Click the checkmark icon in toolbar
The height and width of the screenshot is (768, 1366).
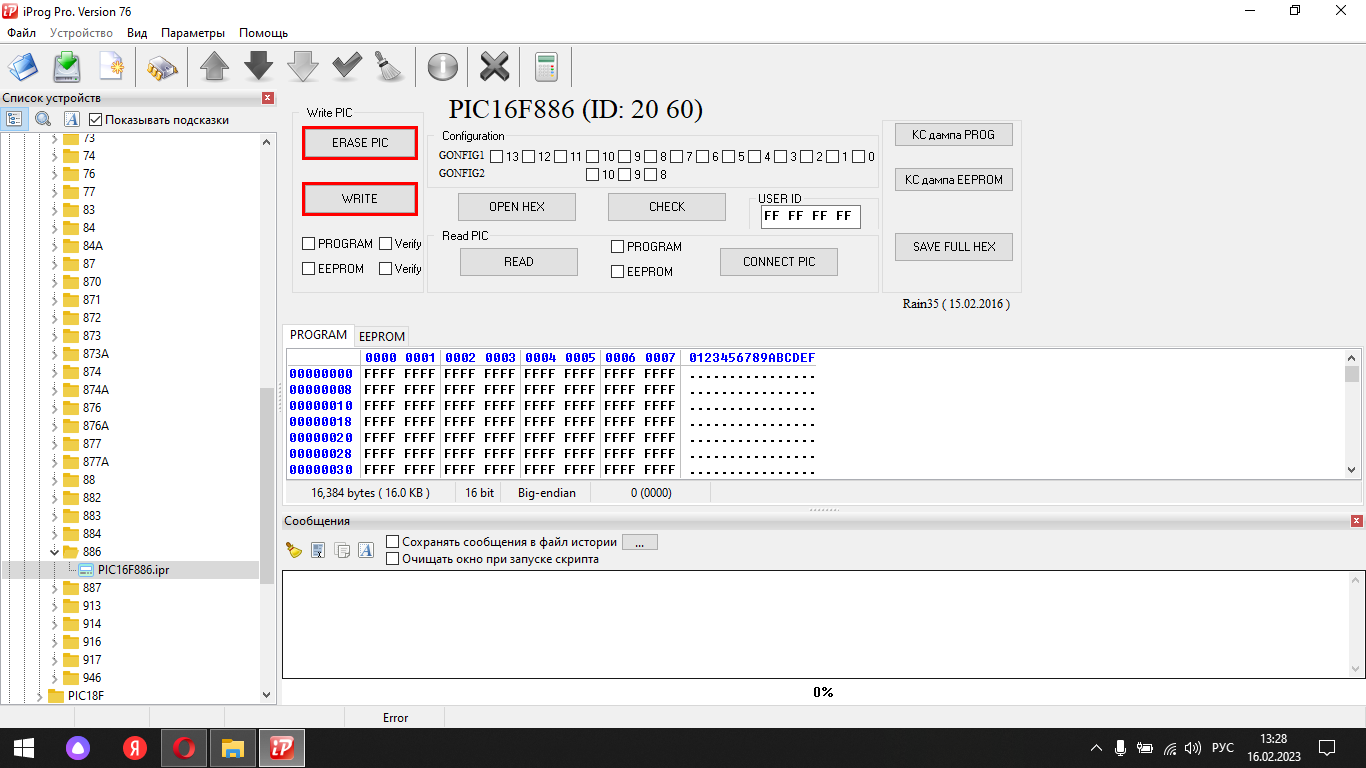[x=347, y=67]
